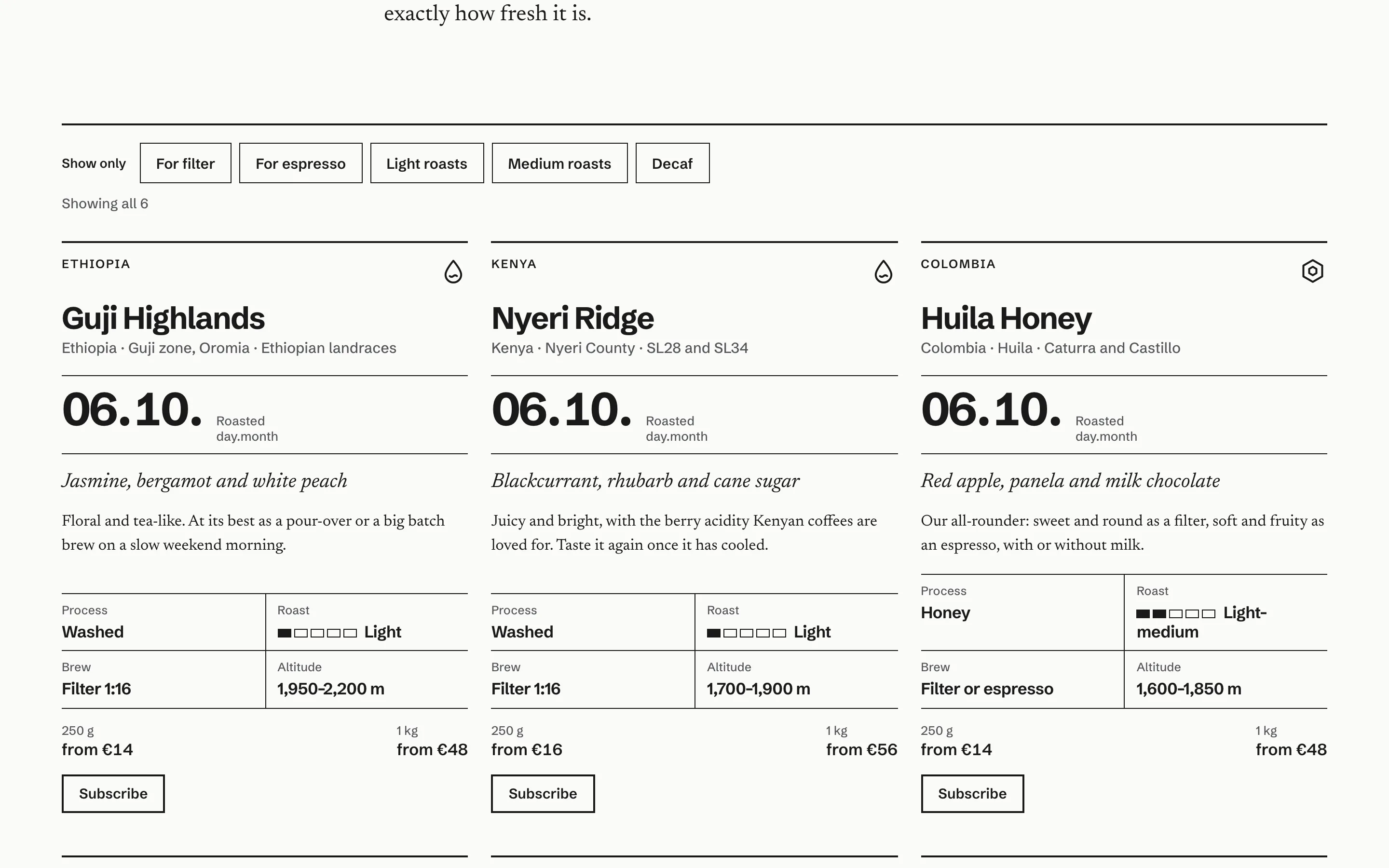Click the Huila Honey roast level bar

pyautogui.click(x=1175, y=614)
